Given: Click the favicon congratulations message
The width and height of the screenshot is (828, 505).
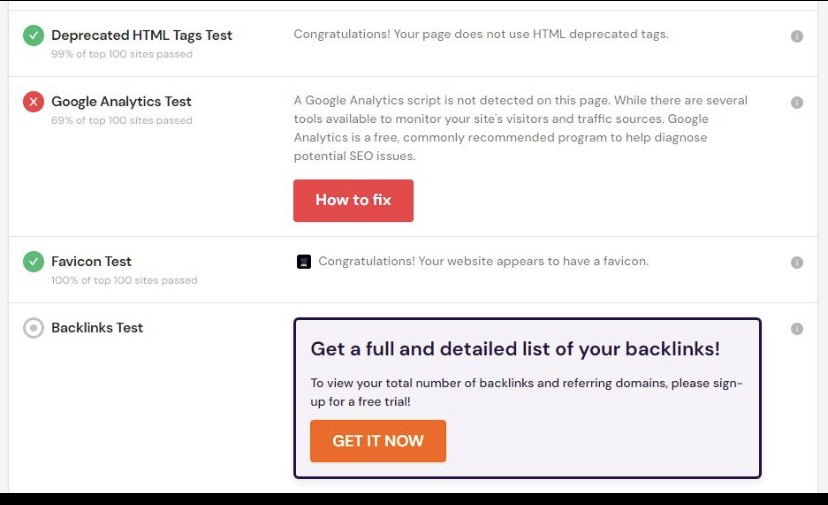Looking at the screenshot, I should tap(483, 261).
